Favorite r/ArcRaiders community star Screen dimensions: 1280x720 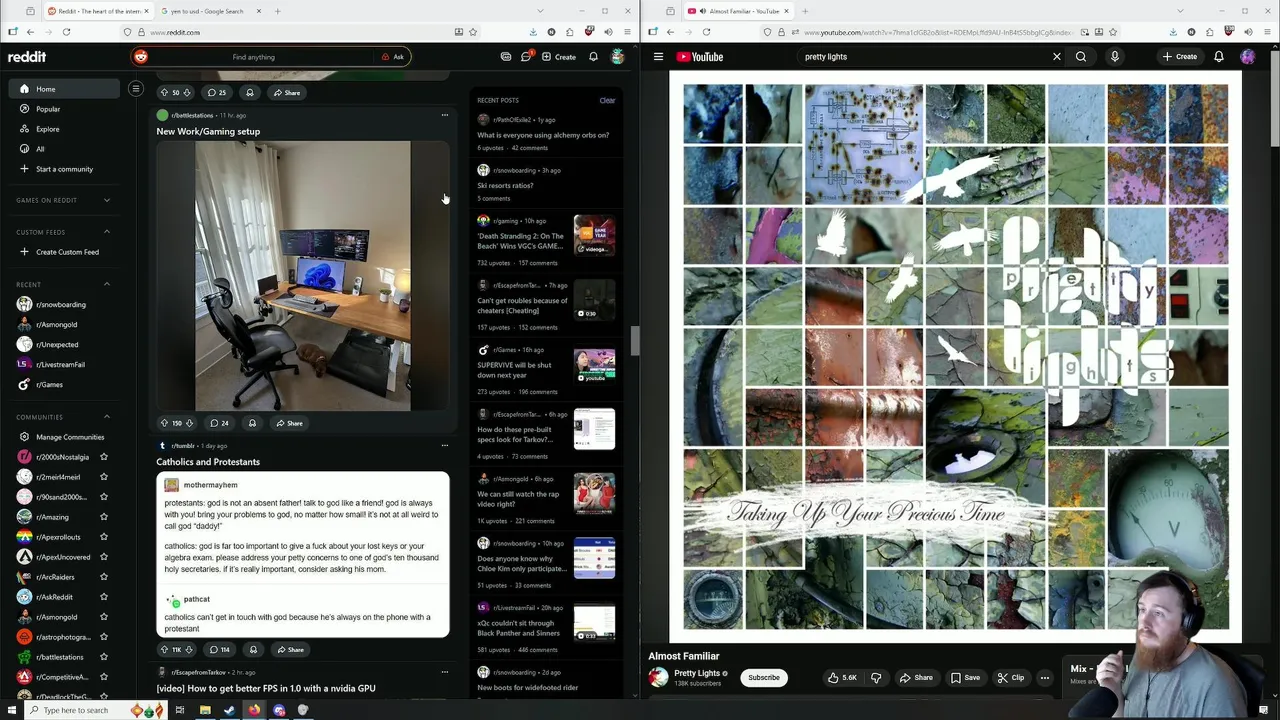pyautogui.click(x=103, y=577)
